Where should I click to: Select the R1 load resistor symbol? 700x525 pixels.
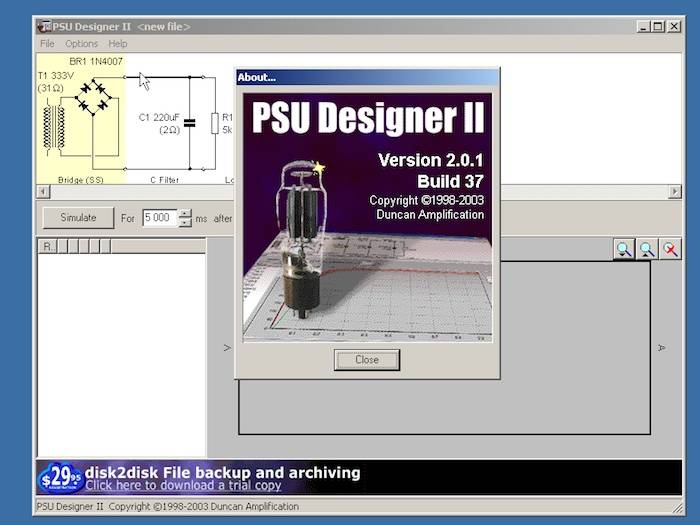tap(215, 123)
